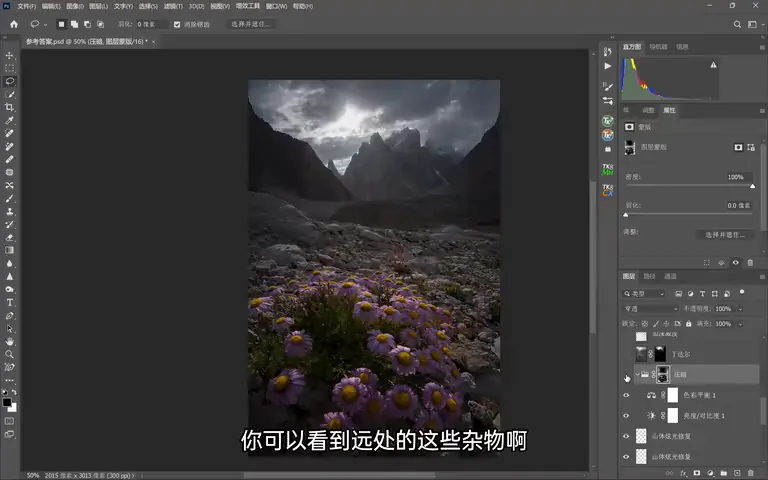768x480 pixels.
Task: Open the Actions panel play icon
Action: 608,66
